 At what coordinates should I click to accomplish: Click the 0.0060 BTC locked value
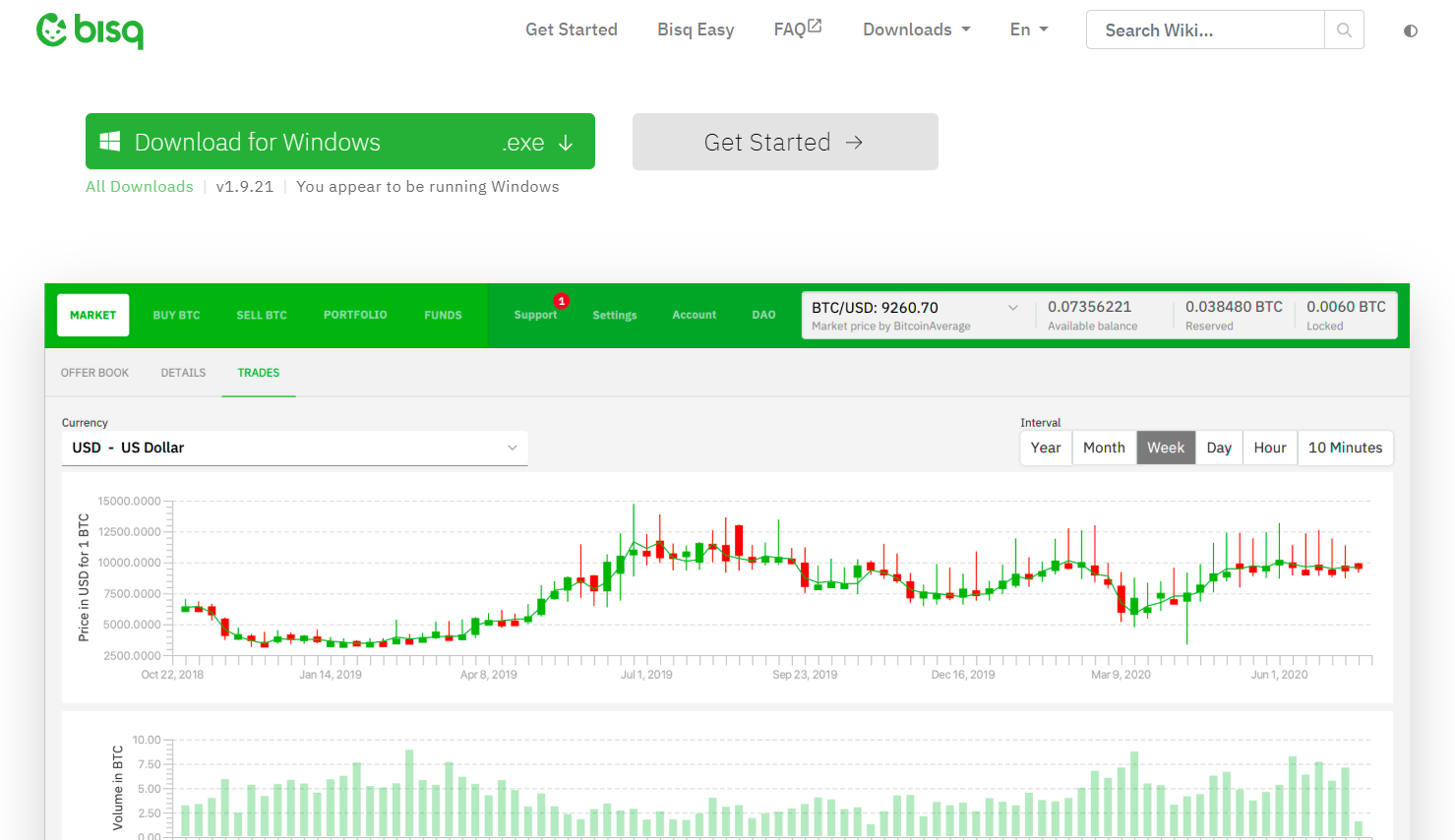1346,307
